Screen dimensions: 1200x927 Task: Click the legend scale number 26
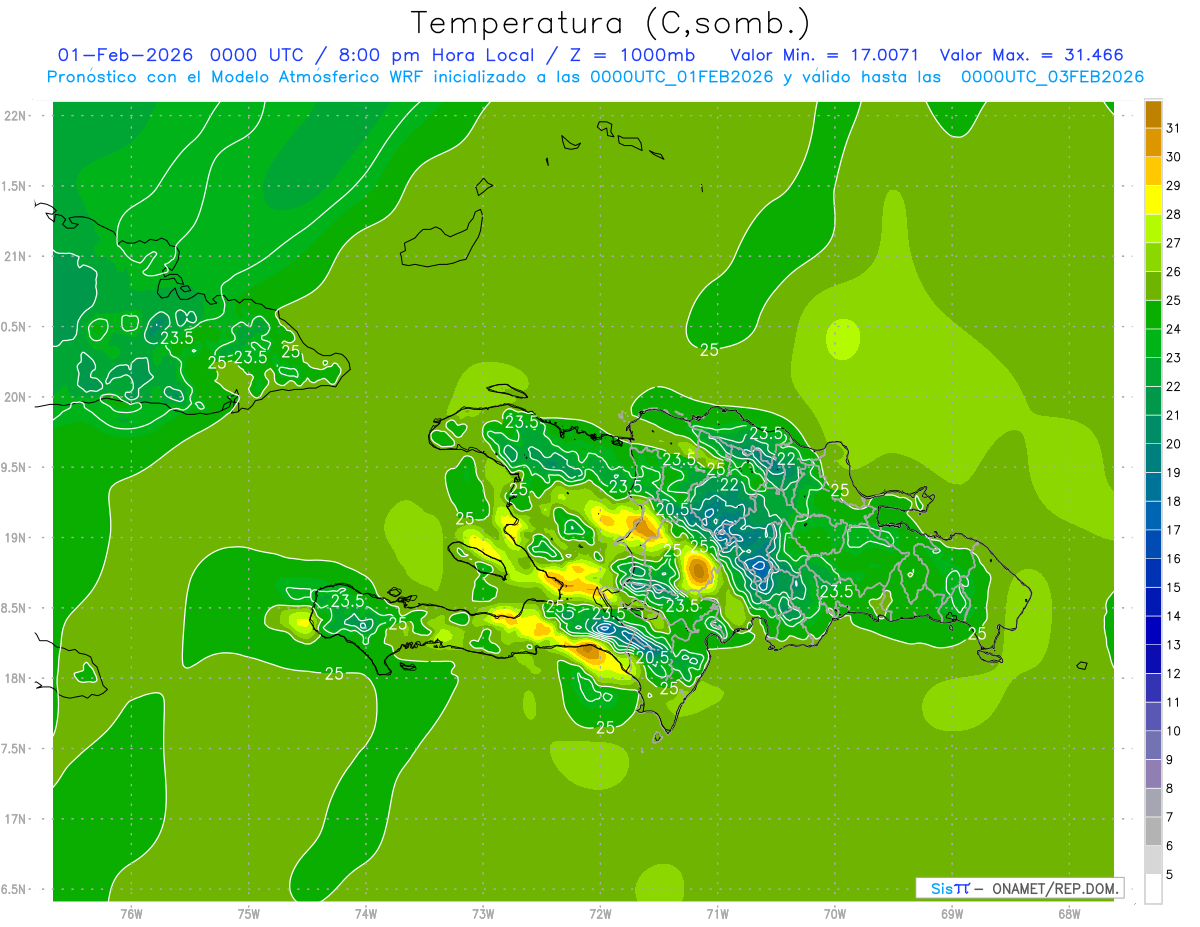1173,272
